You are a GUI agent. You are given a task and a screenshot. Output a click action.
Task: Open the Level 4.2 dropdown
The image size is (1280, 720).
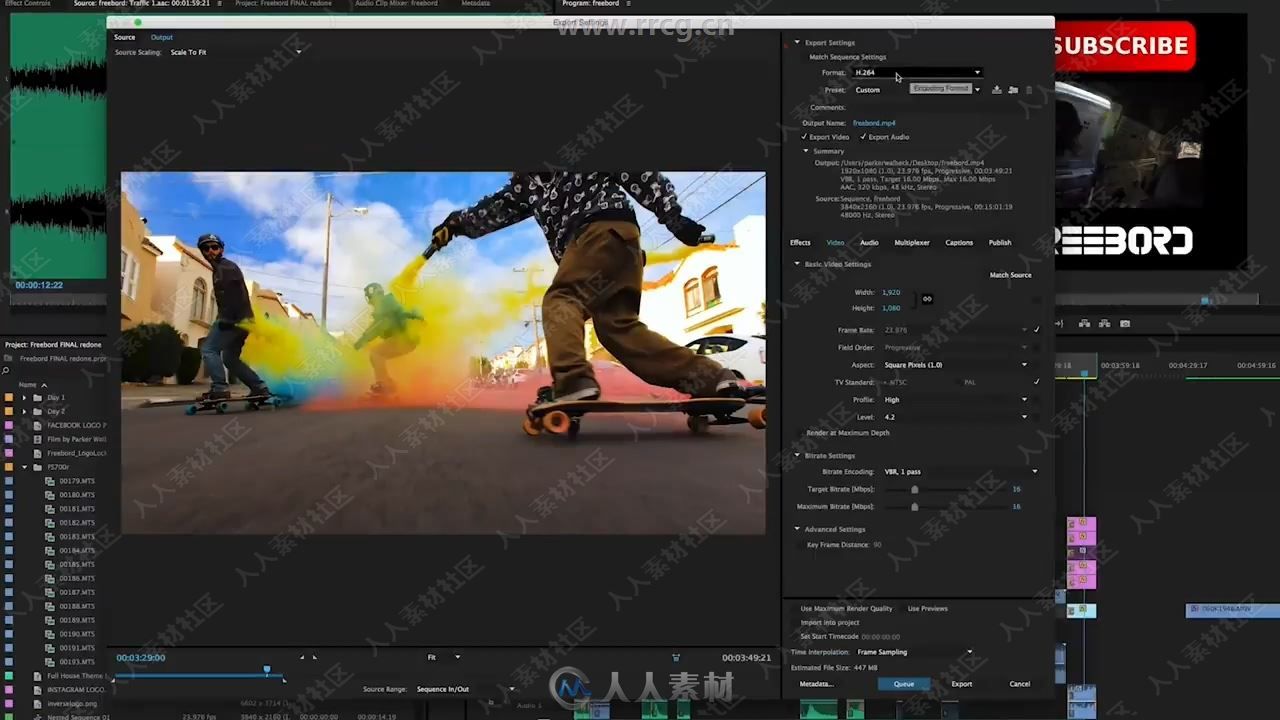[955, 417]
